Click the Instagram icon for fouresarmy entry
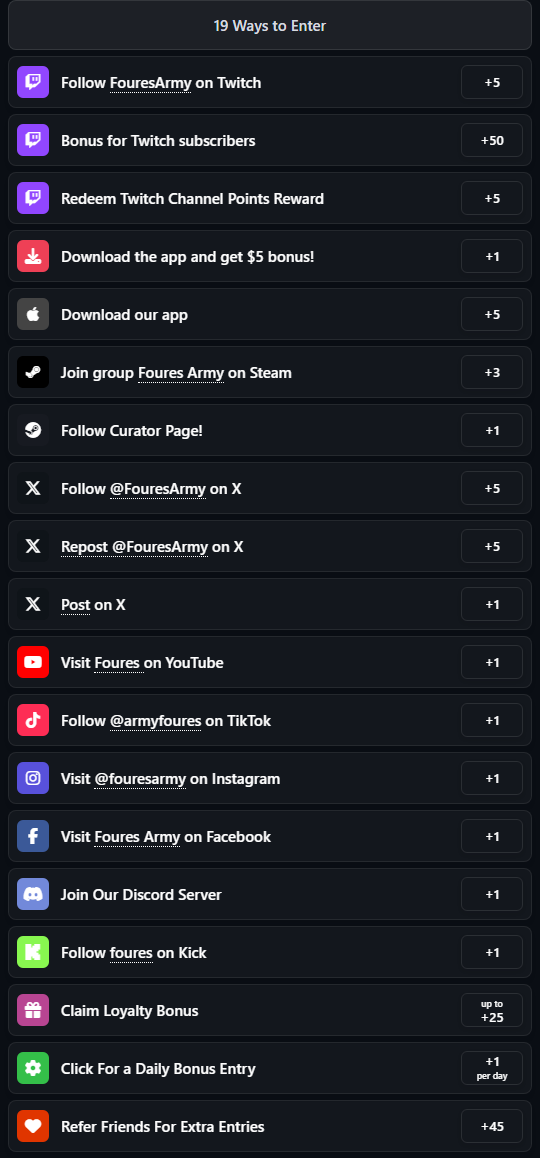 click(x=33, y=778)
